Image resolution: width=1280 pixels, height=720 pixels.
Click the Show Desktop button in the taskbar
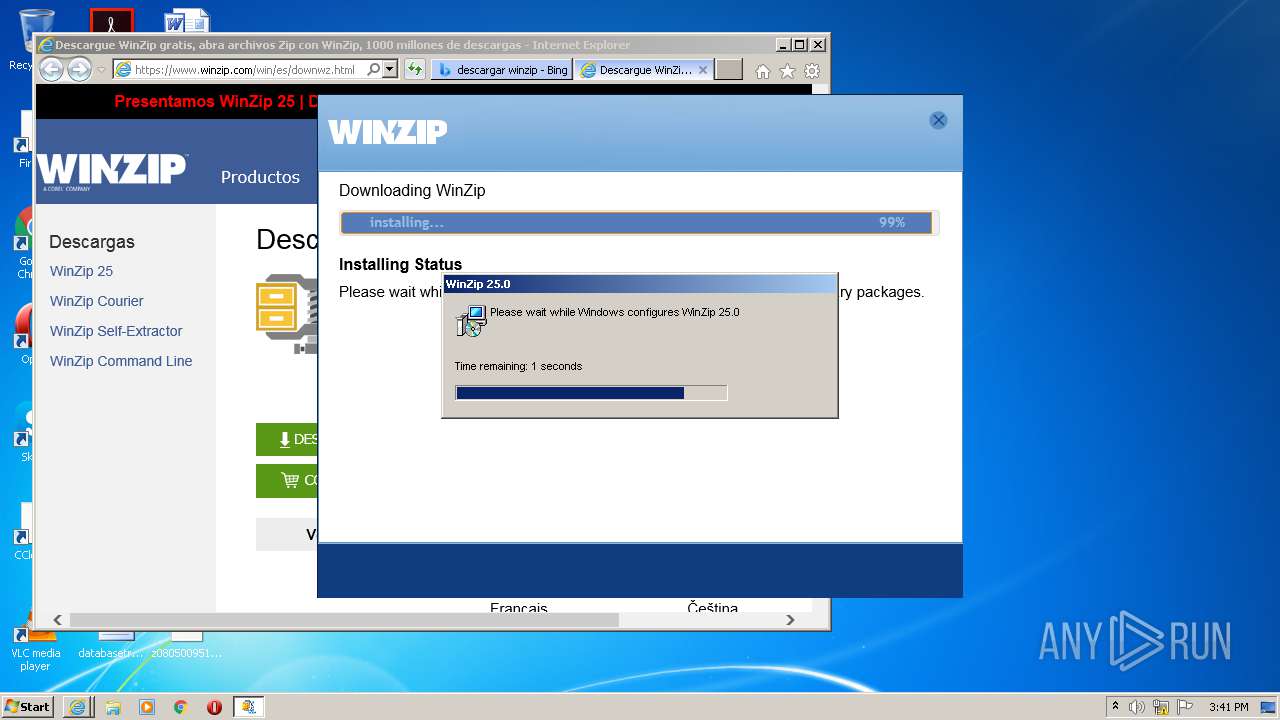(1270, 707)
